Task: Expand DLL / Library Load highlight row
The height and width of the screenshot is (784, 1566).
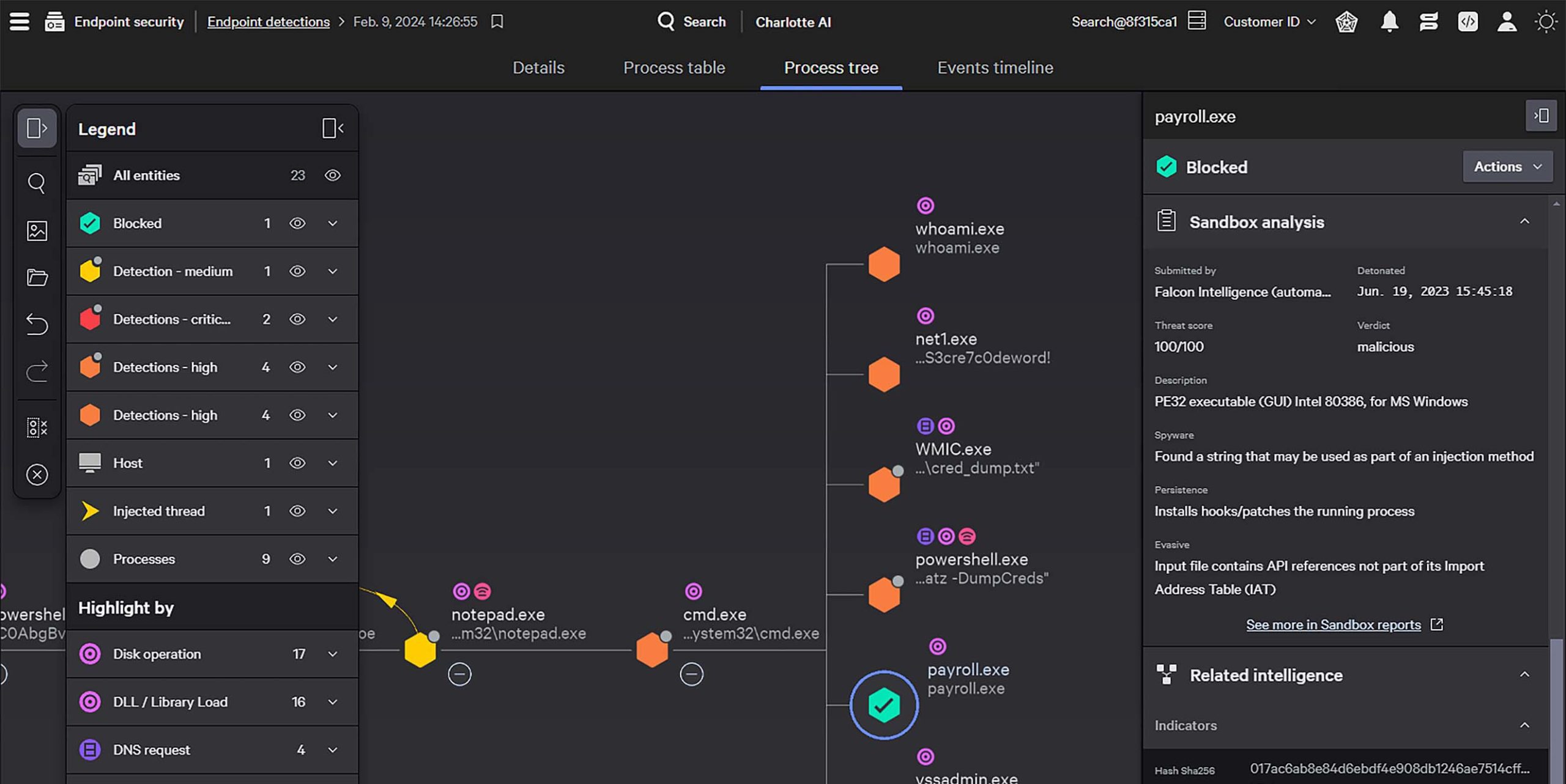Action: tap(332, 701)
